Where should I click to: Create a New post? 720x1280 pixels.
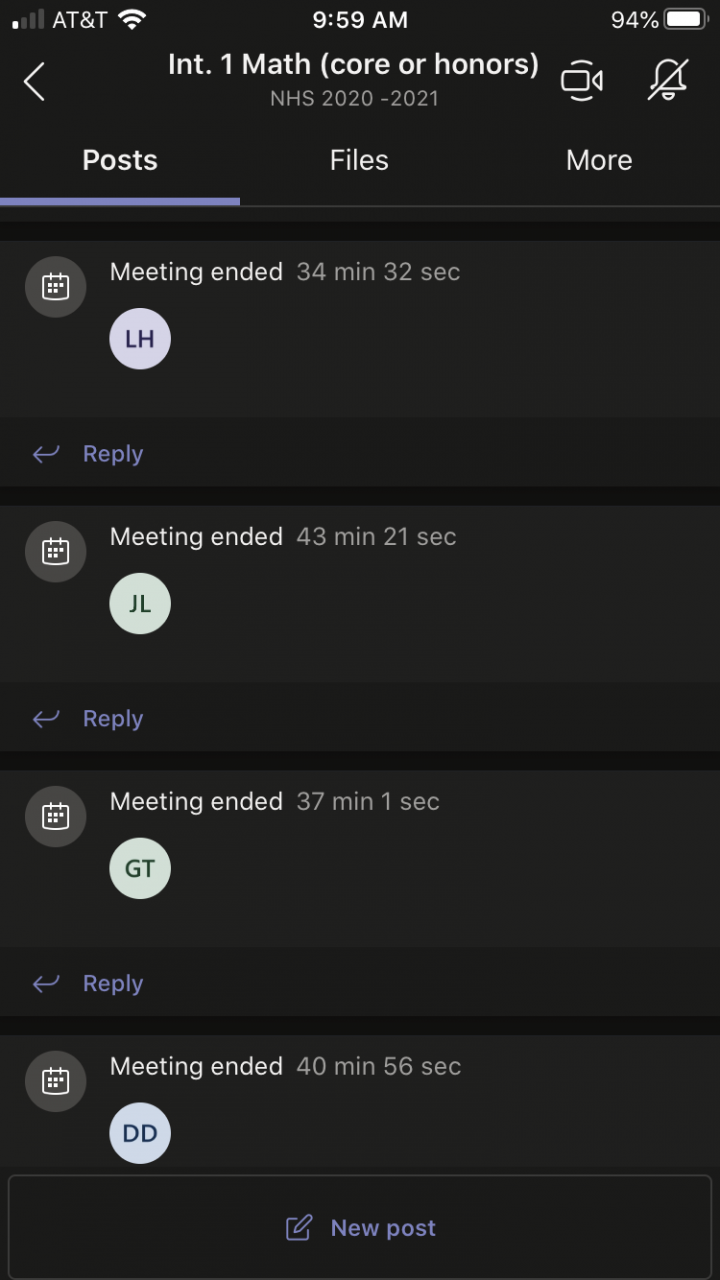[361, 1228]
